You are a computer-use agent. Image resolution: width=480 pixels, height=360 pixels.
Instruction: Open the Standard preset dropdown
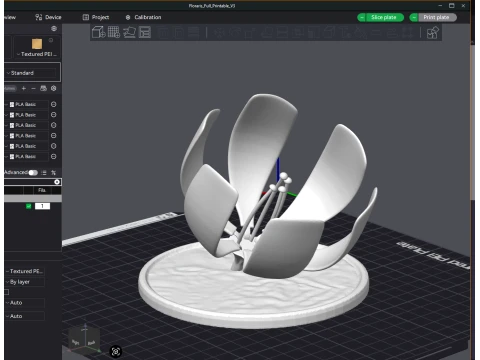[x=31, y=73]
